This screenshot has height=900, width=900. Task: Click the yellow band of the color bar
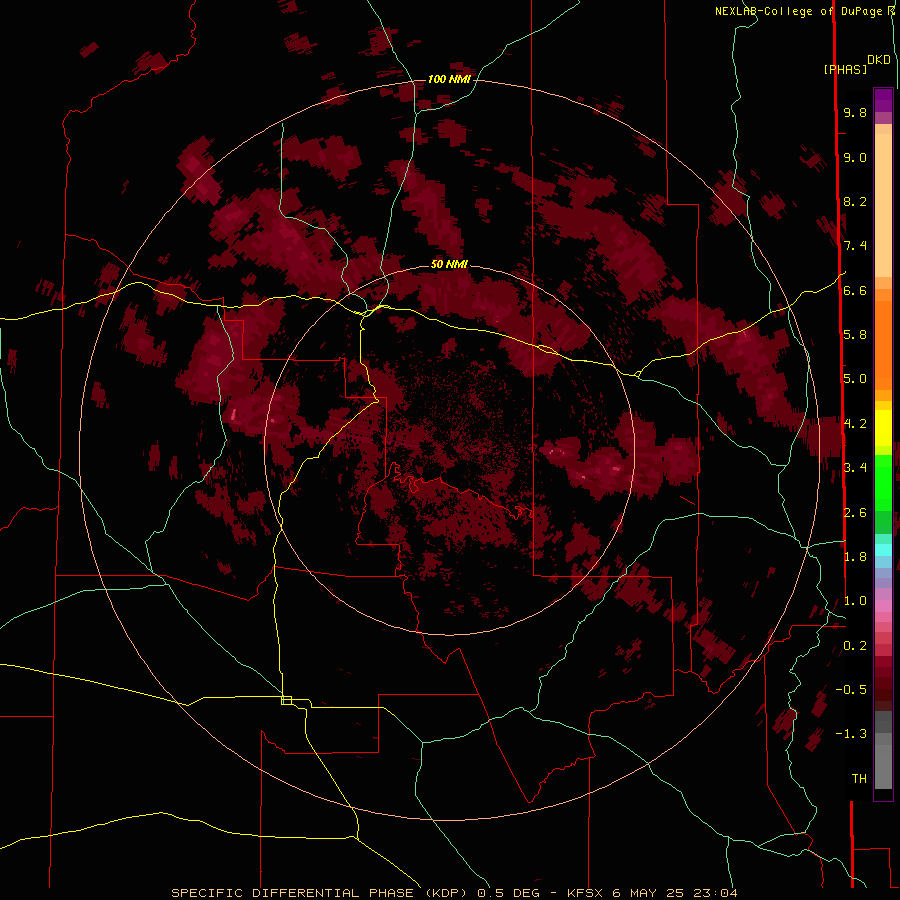883,428
